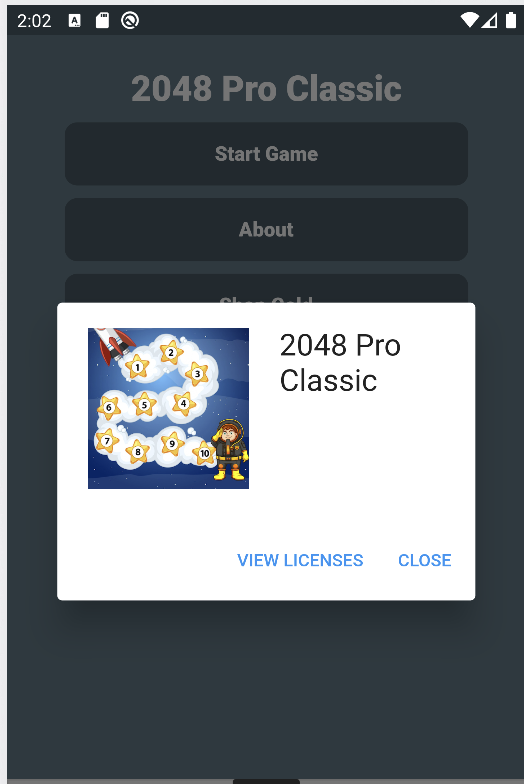Click the rocket in the app artwork
The image size is (524, 784).
pyautogui.click(x=115, y=344)
